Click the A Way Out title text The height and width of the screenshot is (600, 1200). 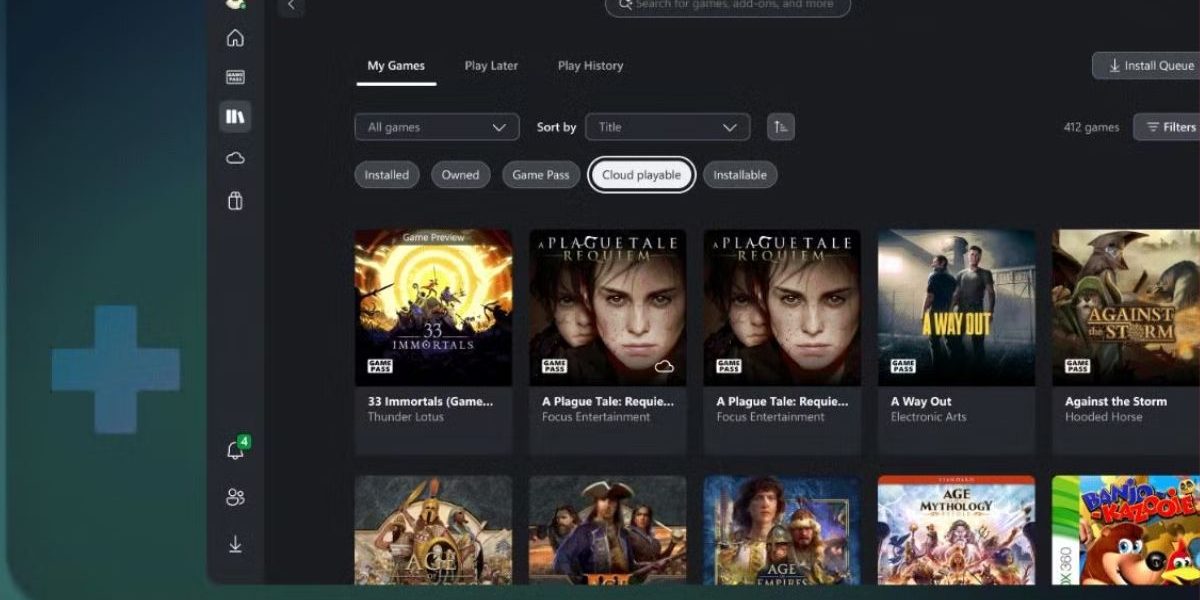tap(921, 401)
